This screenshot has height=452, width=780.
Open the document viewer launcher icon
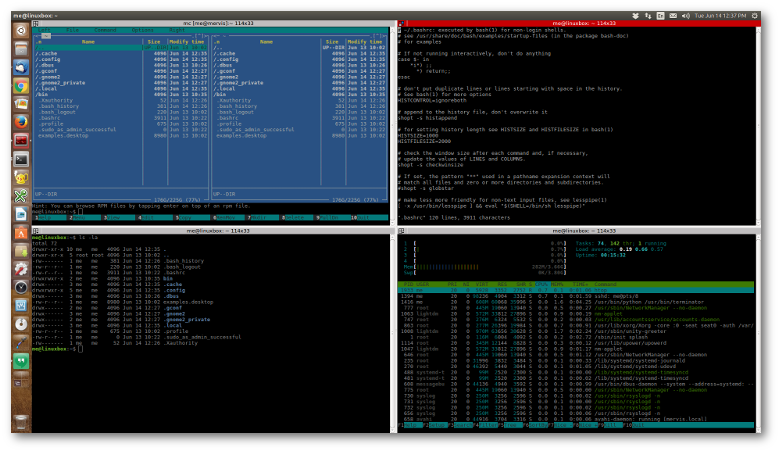point(21,214)
